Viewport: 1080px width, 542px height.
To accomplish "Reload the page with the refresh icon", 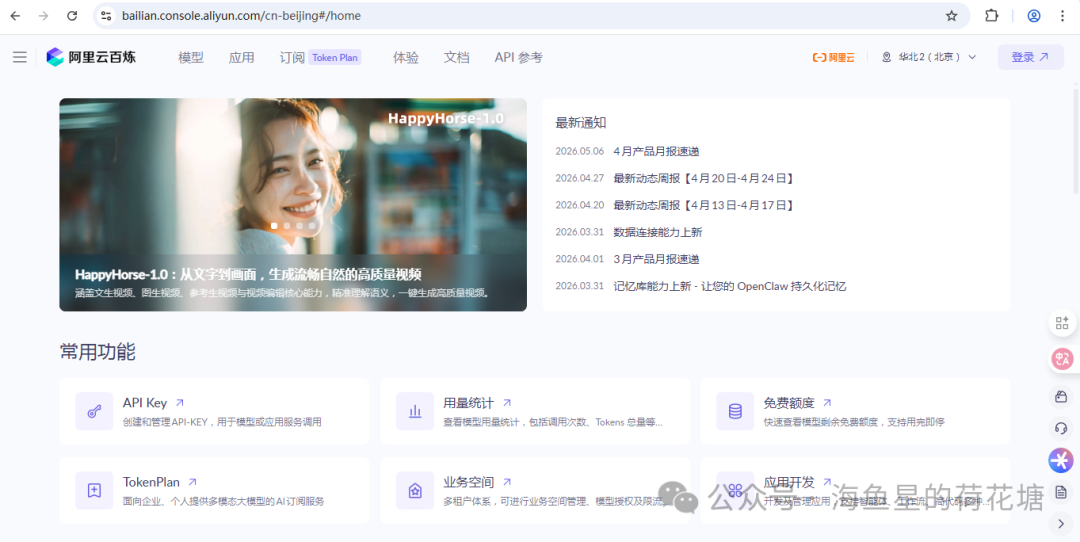I will tap(72, 16).
